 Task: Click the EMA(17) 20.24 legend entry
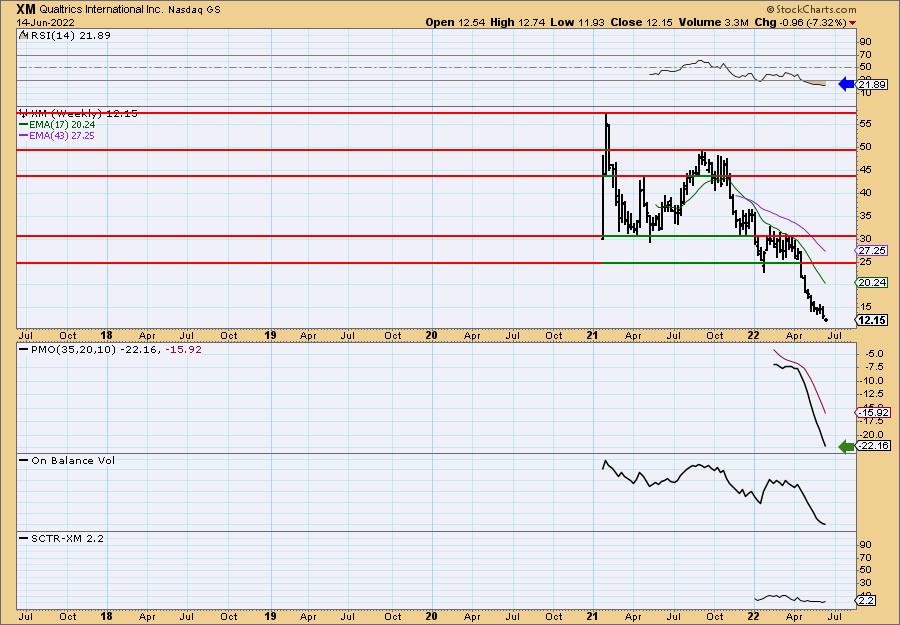pyautogui.click(x=57, y=125)
